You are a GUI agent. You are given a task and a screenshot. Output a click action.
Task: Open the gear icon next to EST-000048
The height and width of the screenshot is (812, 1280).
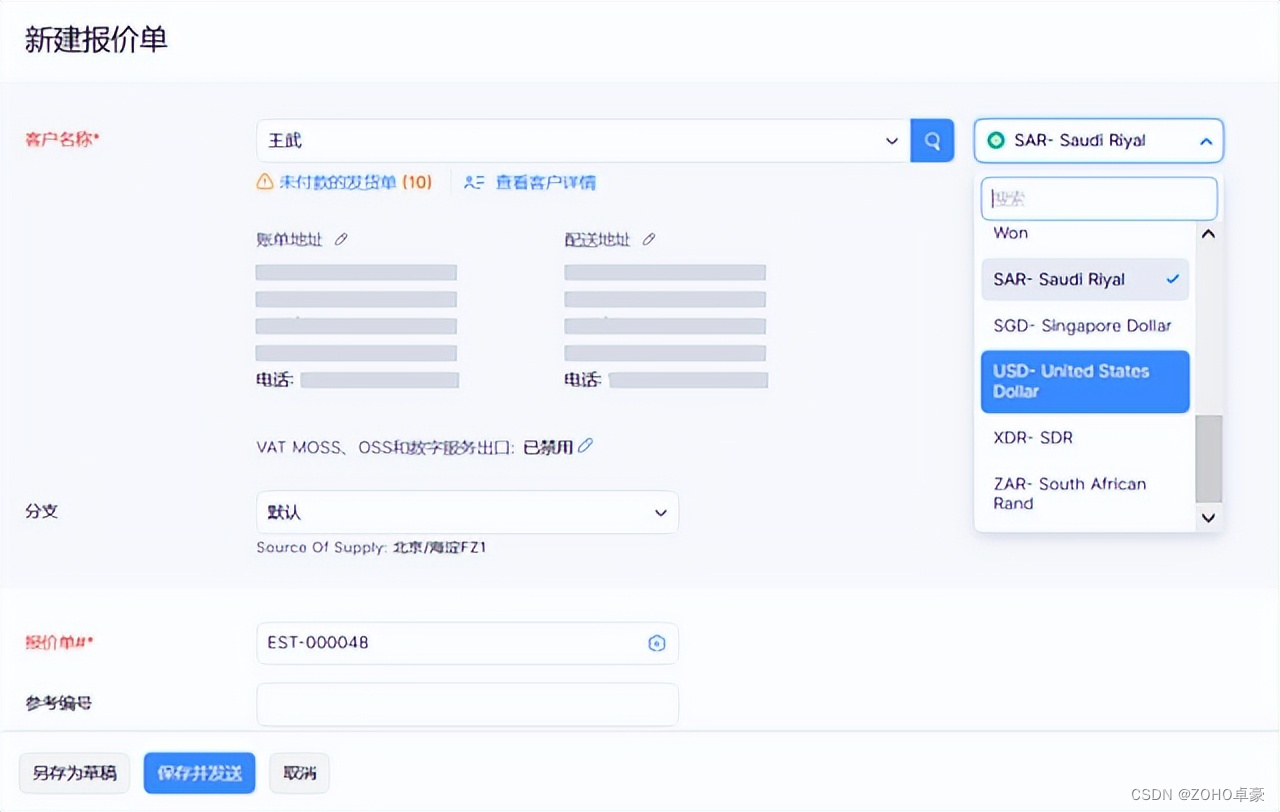(656, 643)
